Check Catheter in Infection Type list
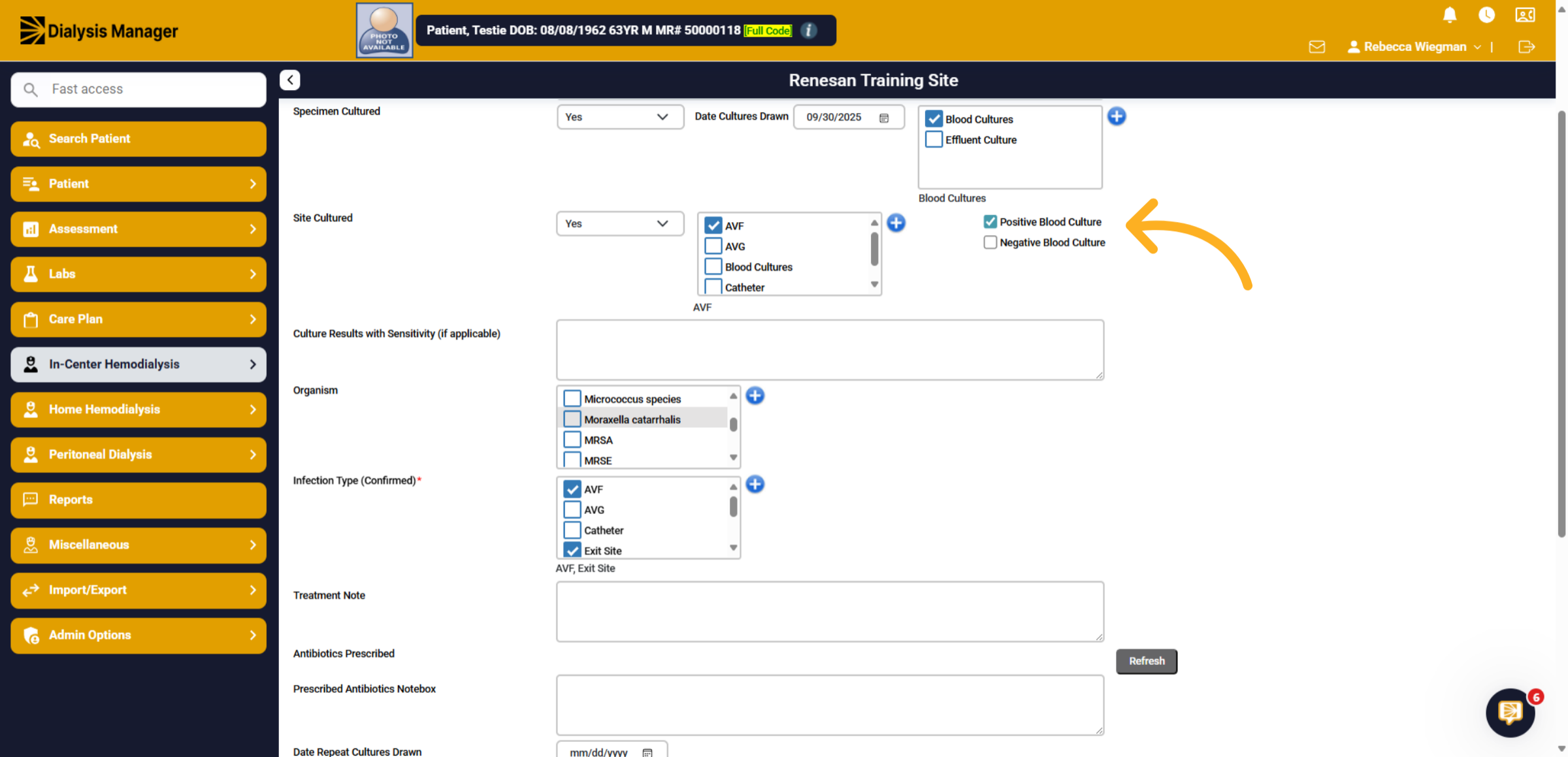Image resolution: width=1568 pixels, height=757 pixels. click(572, 530)
